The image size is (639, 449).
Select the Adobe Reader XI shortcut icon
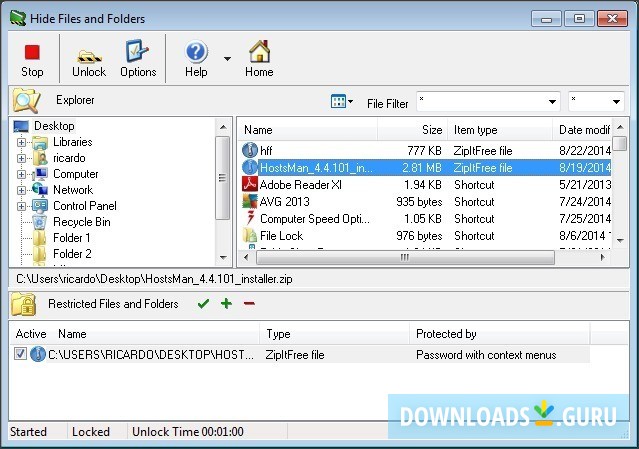pos(249,185)
